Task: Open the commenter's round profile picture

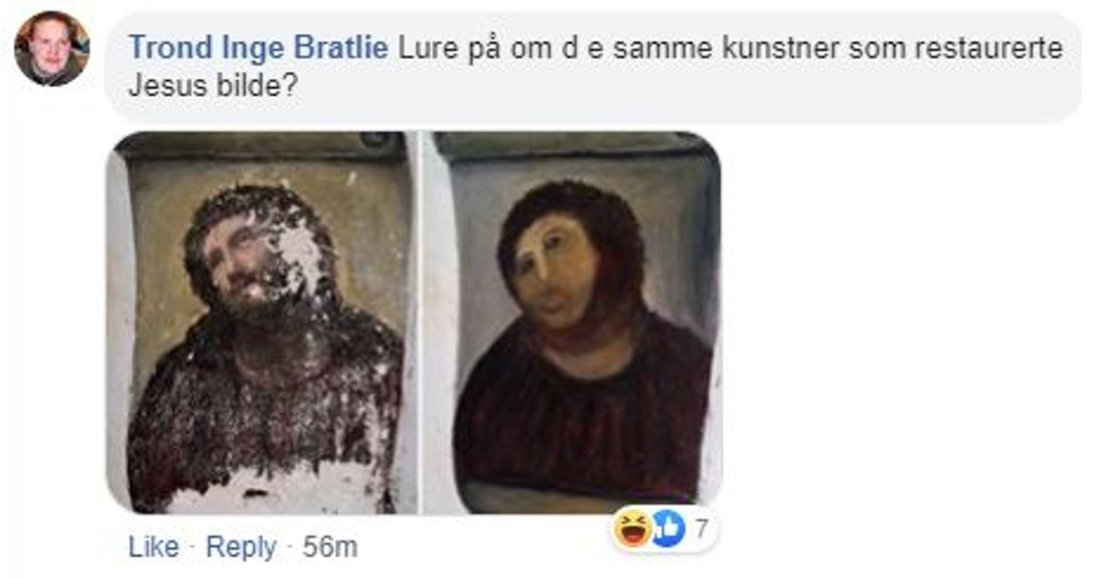Action: pyautogui.click(x=52, y=48)
